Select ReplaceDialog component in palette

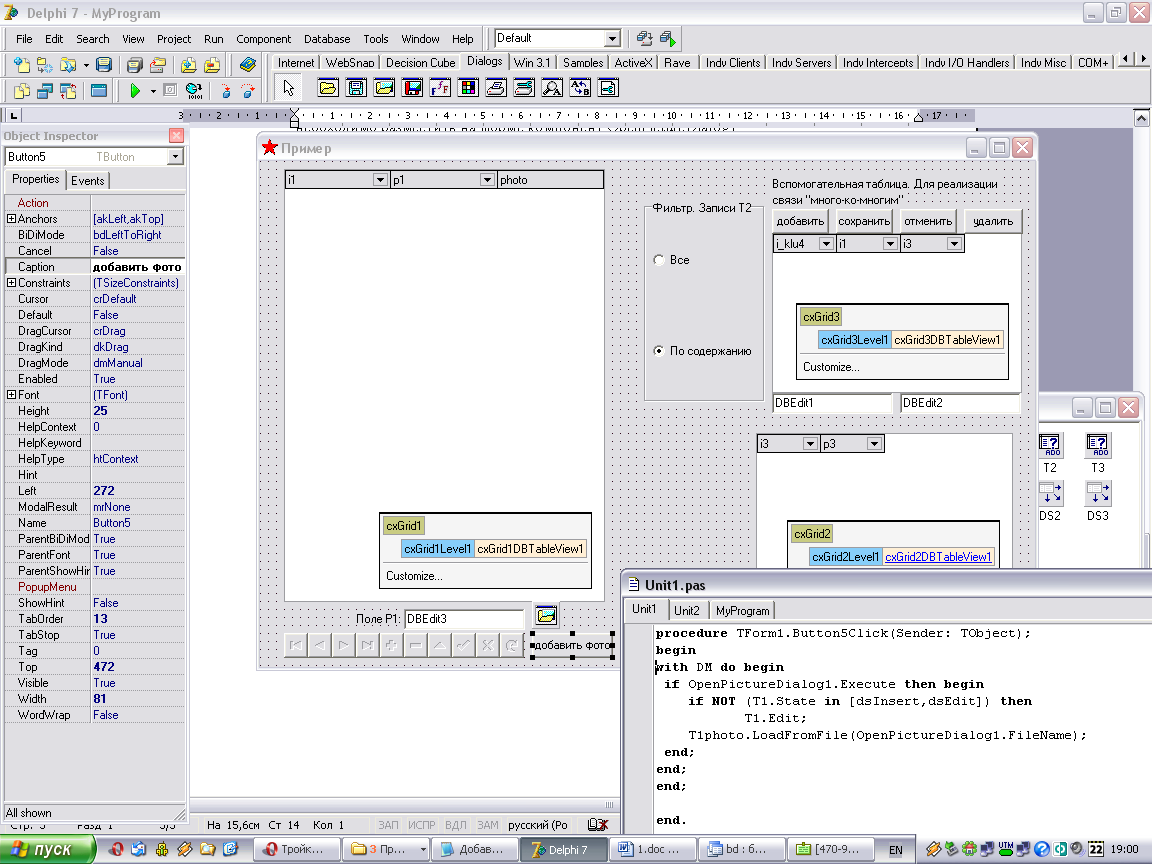point(580,88)
